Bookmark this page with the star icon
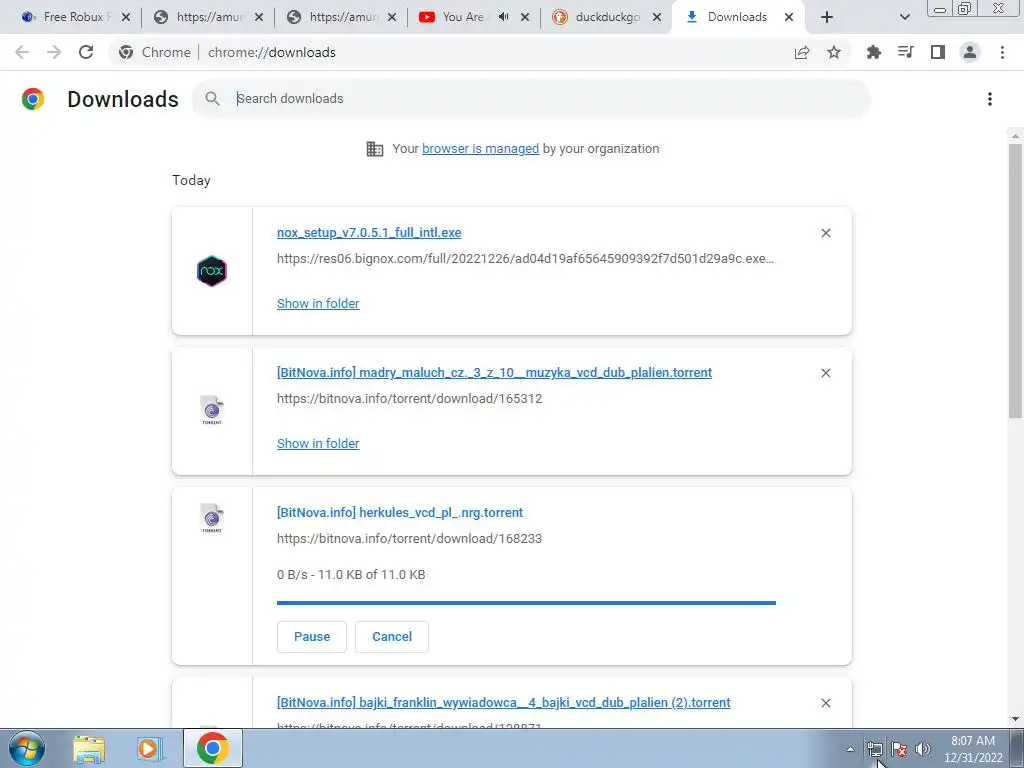1024x768 pixels. click(834, 52)
